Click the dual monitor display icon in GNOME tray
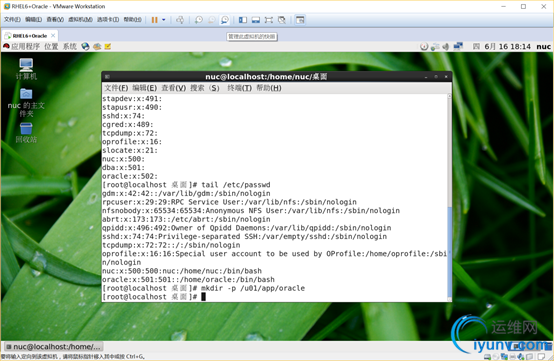Screen dimensions: 554x361 [x=458, y=46]
